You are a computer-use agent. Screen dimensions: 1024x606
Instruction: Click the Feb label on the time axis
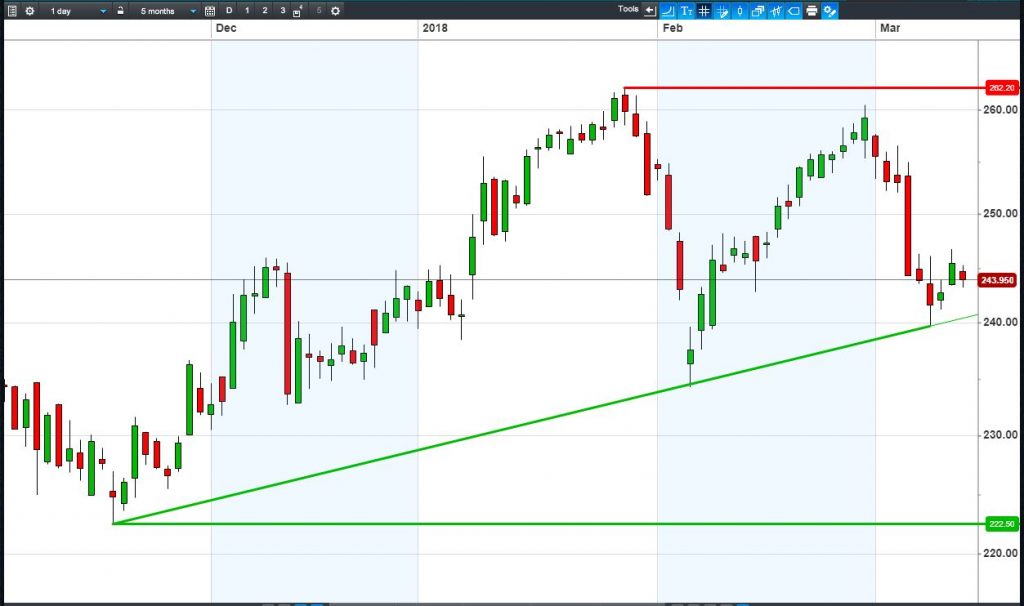coord(673,28)
